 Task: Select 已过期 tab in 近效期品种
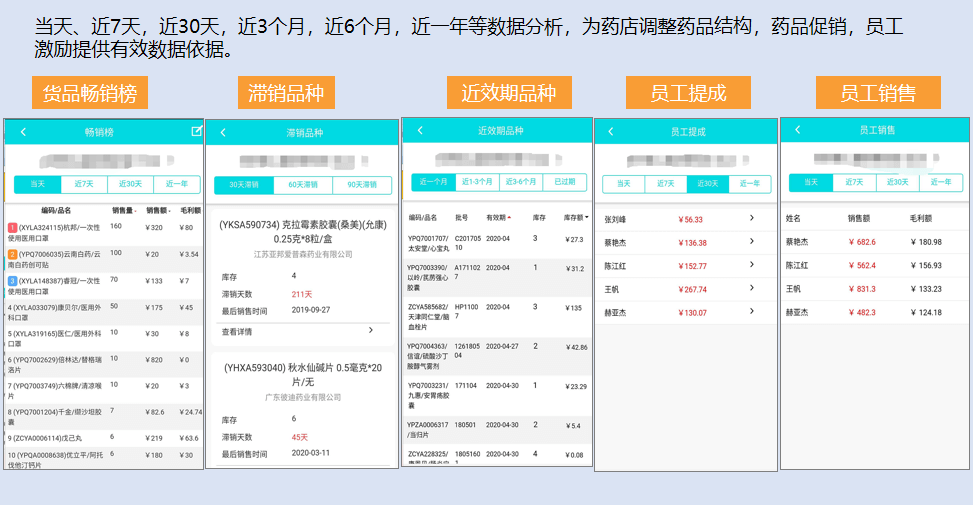565,182
